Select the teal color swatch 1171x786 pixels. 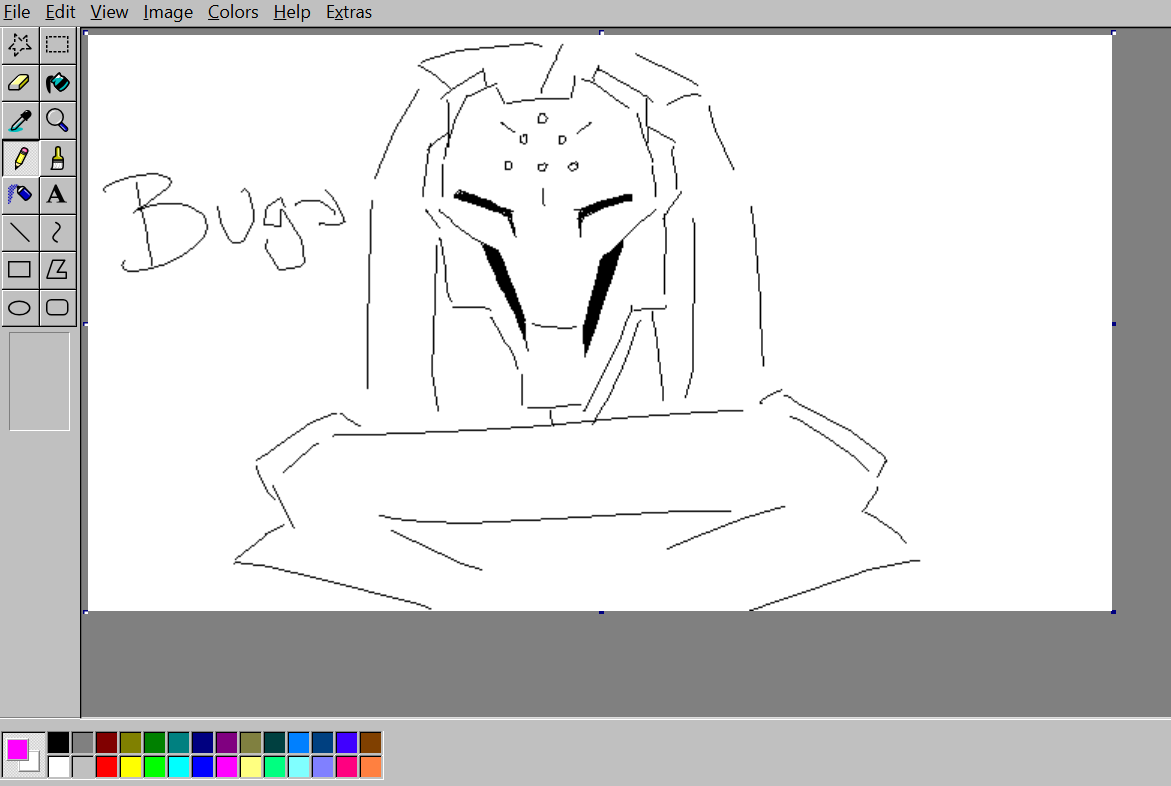pyautogui.click(x=178, y=743)
